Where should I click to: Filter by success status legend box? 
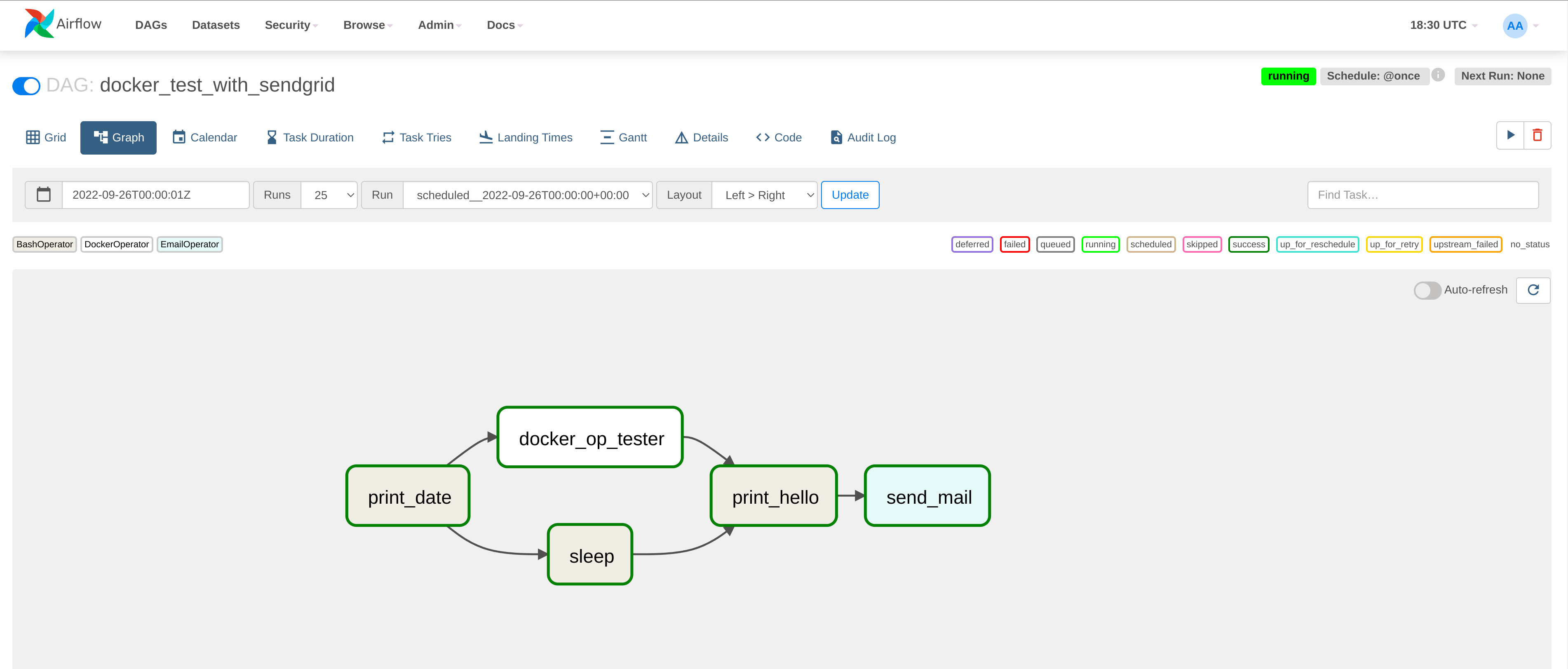pos(1249,244)
